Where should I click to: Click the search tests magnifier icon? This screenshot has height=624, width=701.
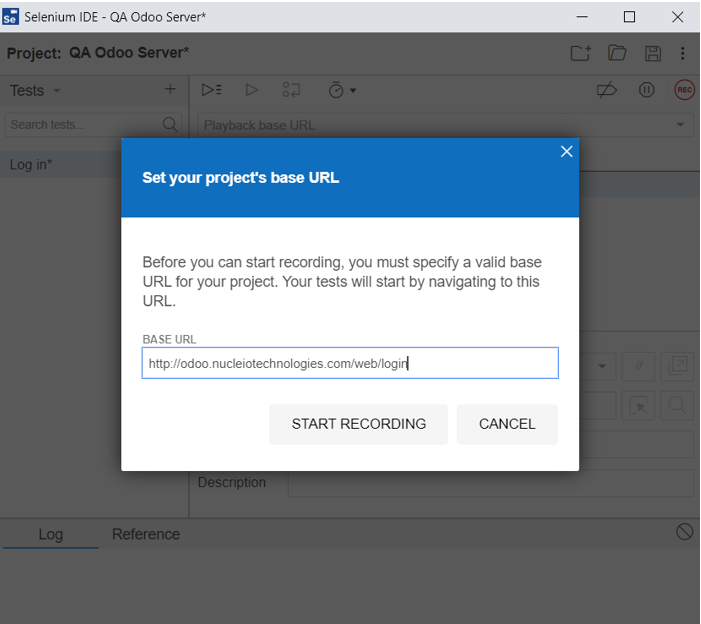170,124
